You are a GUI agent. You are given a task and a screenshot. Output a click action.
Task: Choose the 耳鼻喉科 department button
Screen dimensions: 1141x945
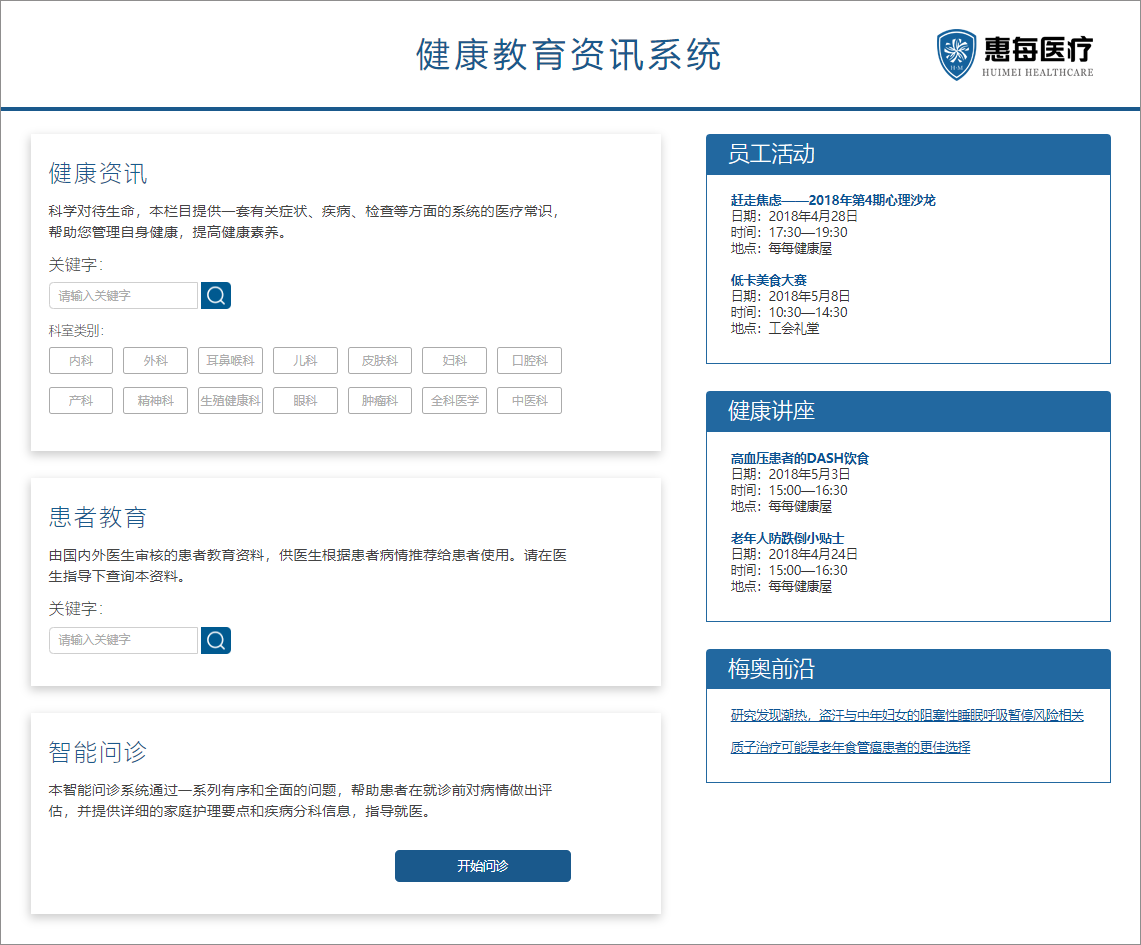(x=230, y=361)
